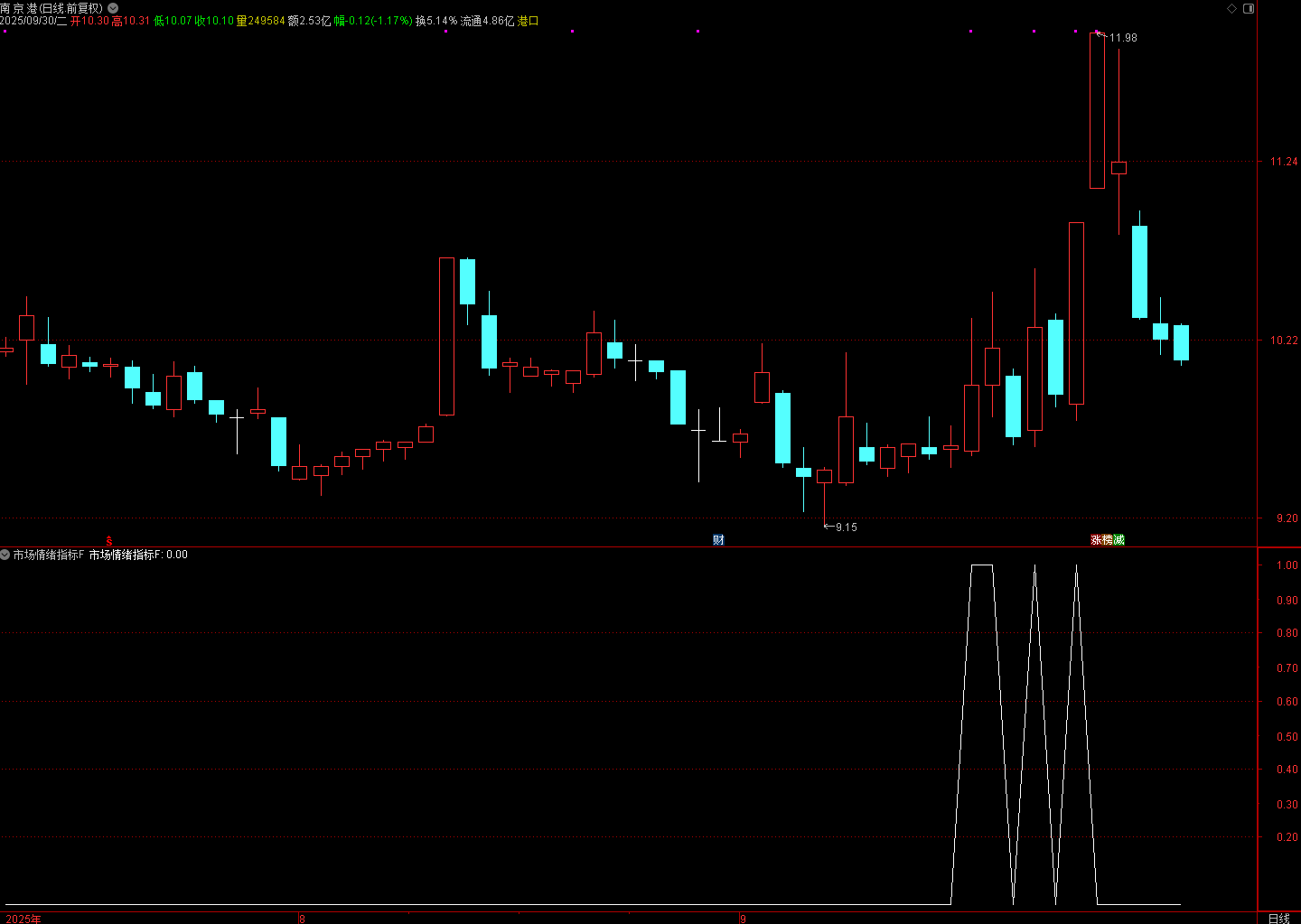Click the 幅-0.12(-1.17%) change value
Image resolution: width=1301 pixels, height=924 pixels.
[373, 21]
